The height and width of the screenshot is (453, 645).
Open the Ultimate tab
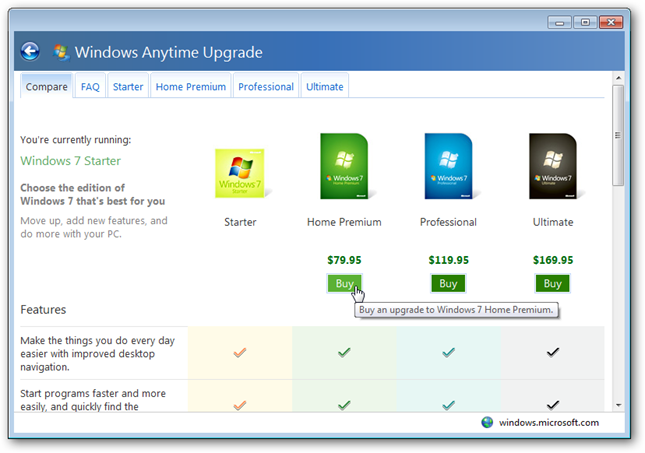click(x=325, y=86)
